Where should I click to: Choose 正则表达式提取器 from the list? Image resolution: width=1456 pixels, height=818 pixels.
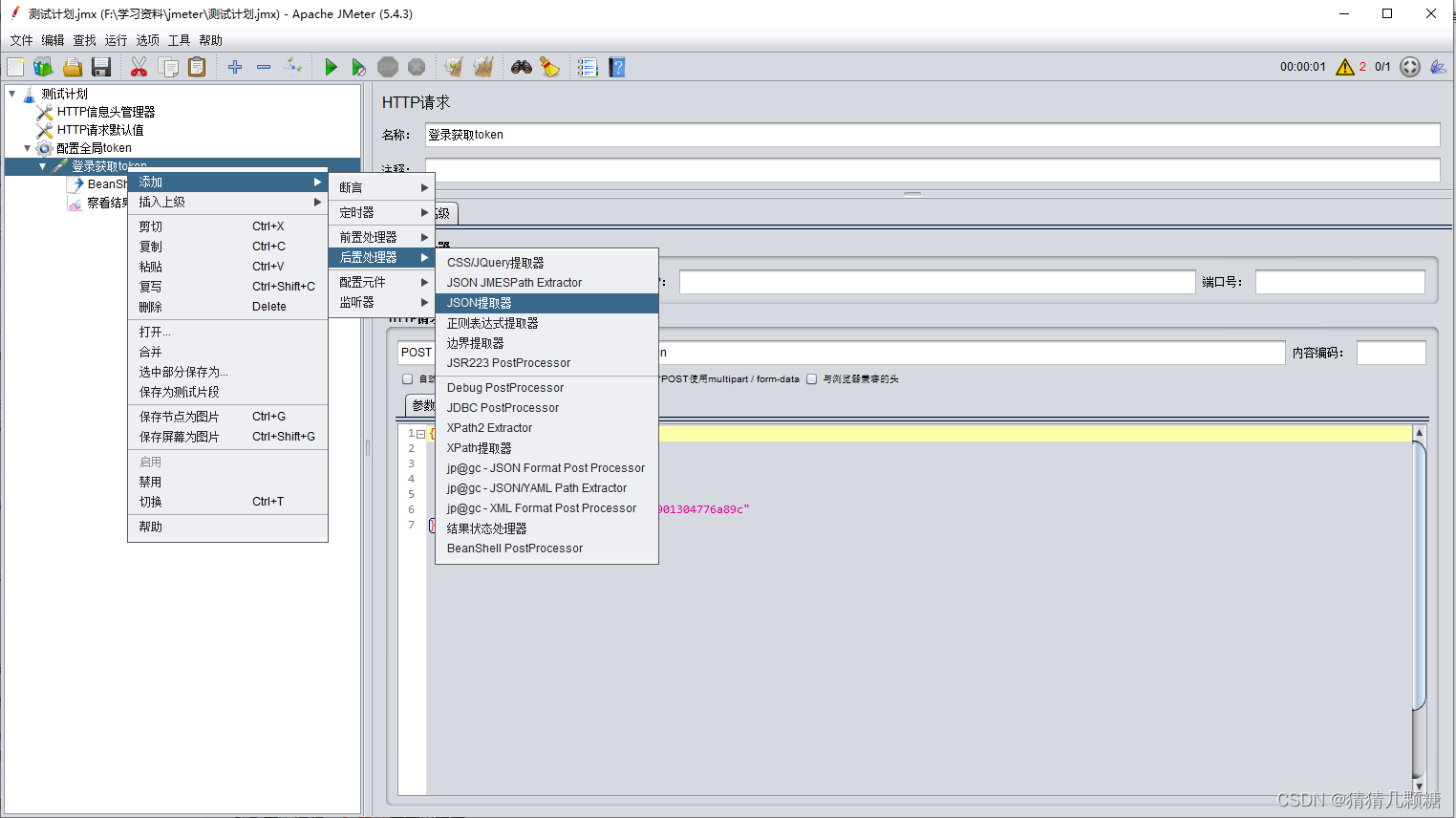coord(546,323)
